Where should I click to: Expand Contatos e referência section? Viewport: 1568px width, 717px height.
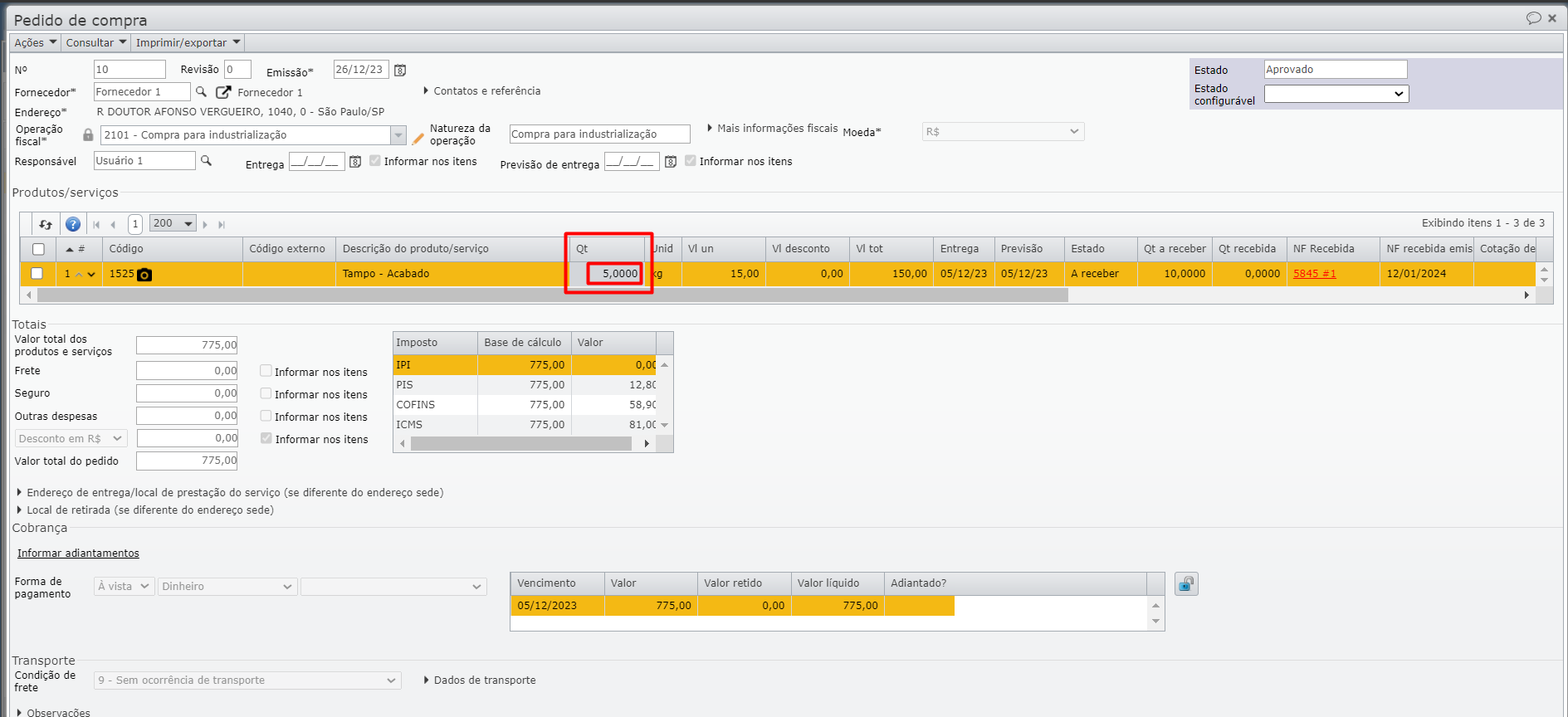click(x=481, y=91)
